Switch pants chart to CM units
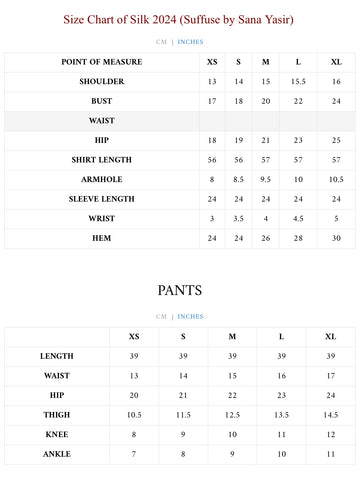 coord(161,317)
